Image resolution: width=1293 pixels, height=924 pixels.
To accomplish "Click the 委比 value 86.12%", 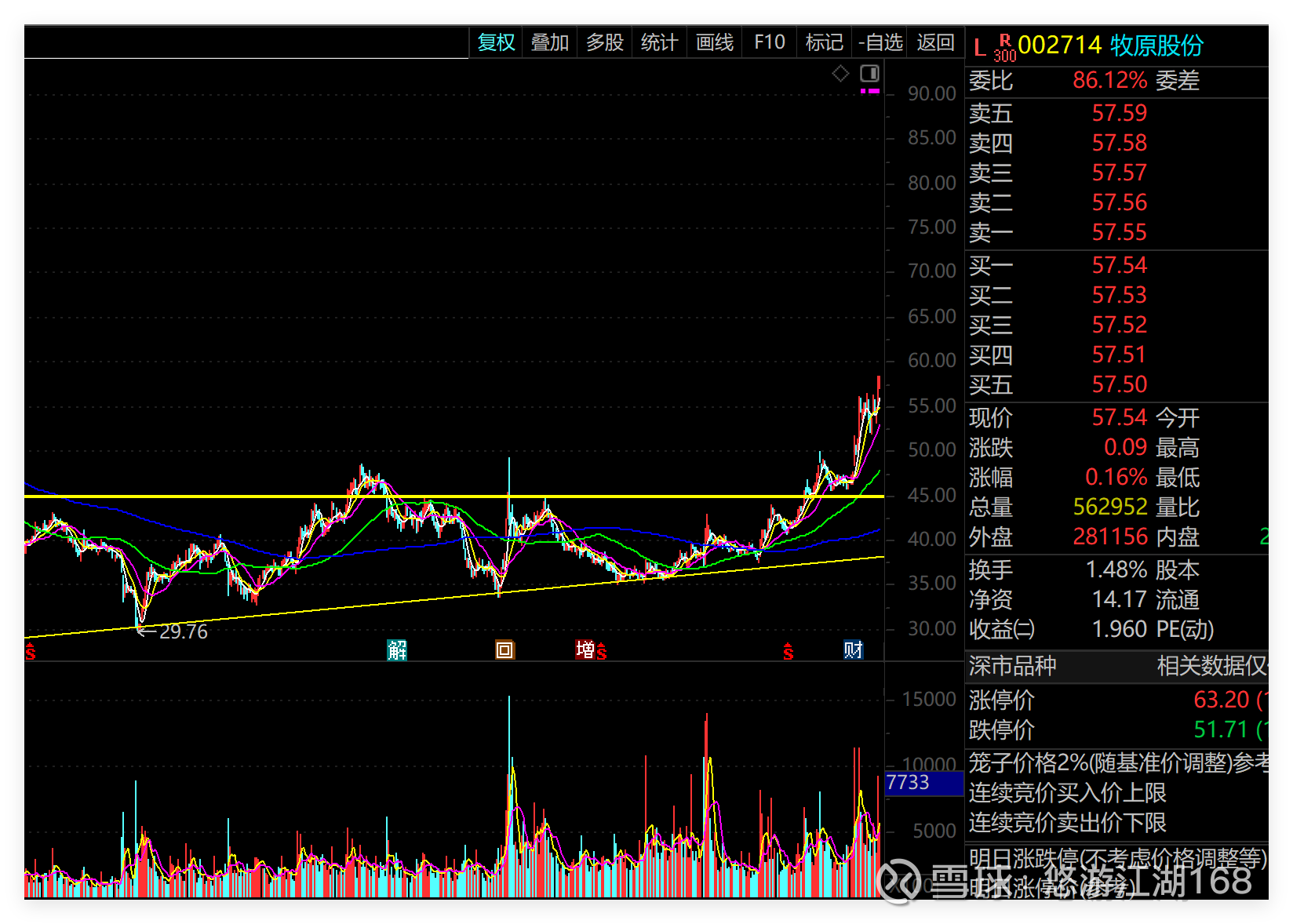I will coord(1110,80).
